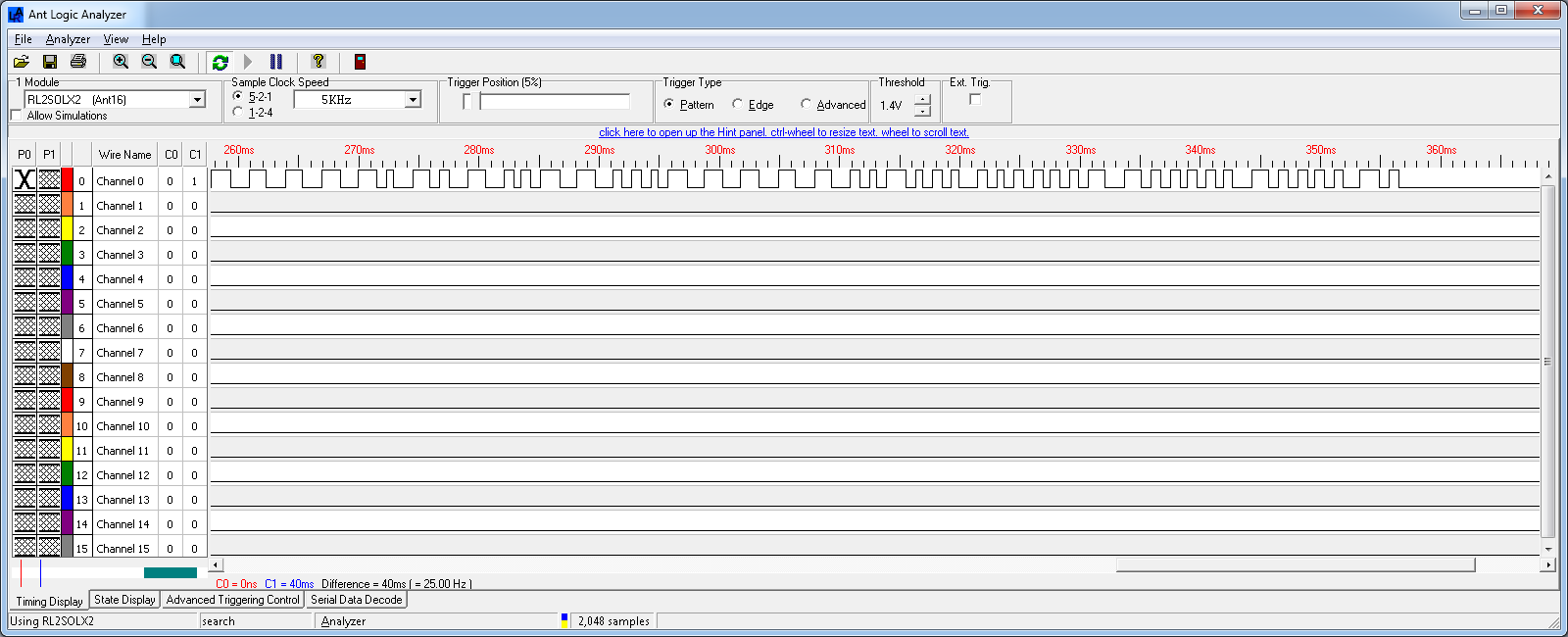The width and height of the screenshot is (1568, 637).
Task: Set the P0 pattern cell of Channel 5
Action: pos(24,302)
